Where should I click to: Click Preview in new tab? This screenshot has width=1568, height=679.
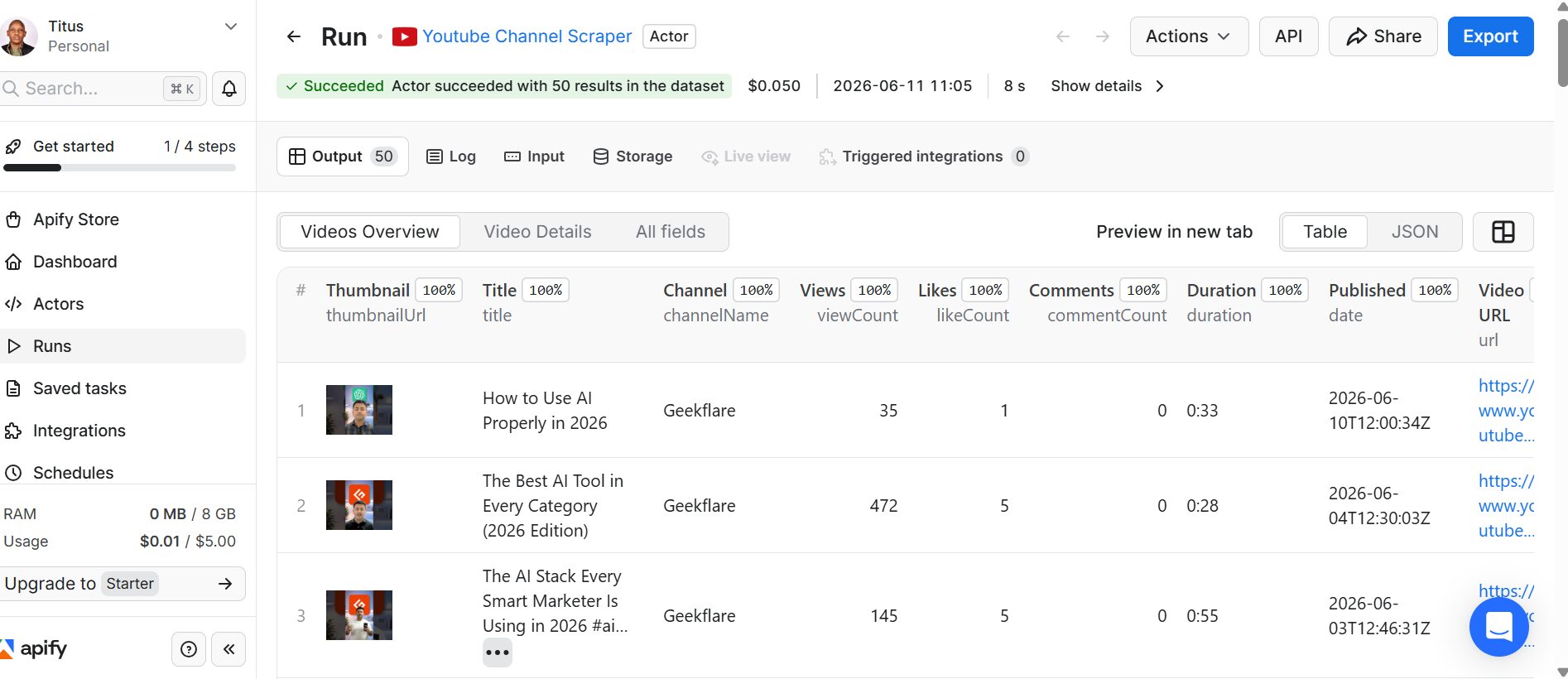coord(1174,232)
